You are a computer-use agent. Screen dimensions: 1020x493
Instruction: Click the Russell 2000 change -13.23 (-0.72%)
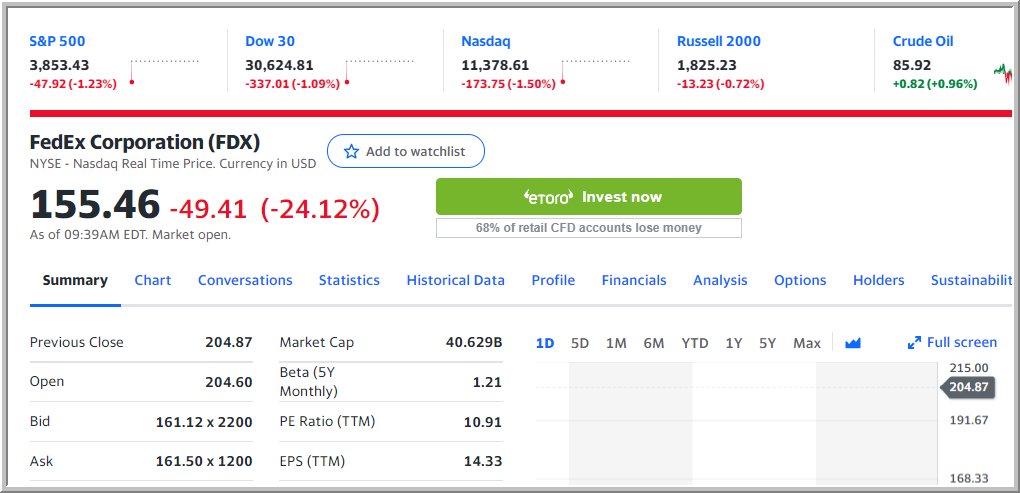(721, 84)
